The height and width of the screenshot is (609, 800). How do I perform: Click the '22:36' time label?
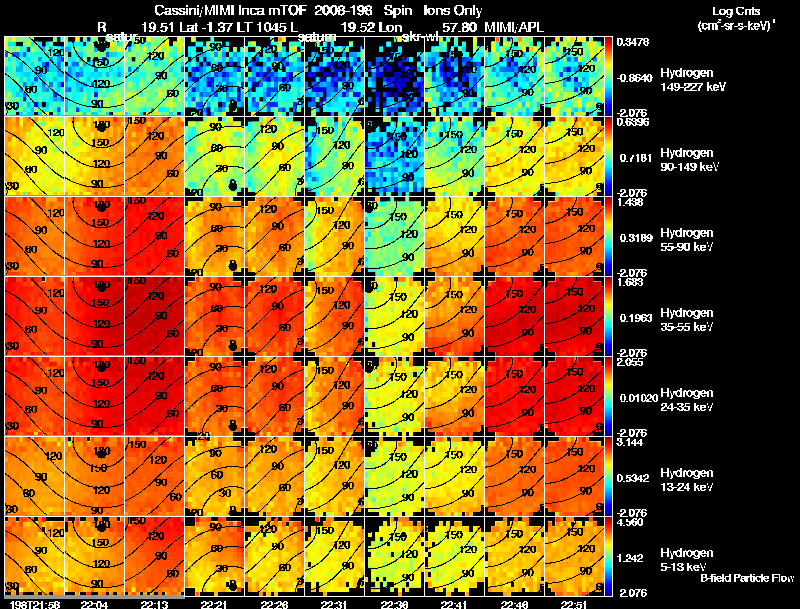click(394, 604)
